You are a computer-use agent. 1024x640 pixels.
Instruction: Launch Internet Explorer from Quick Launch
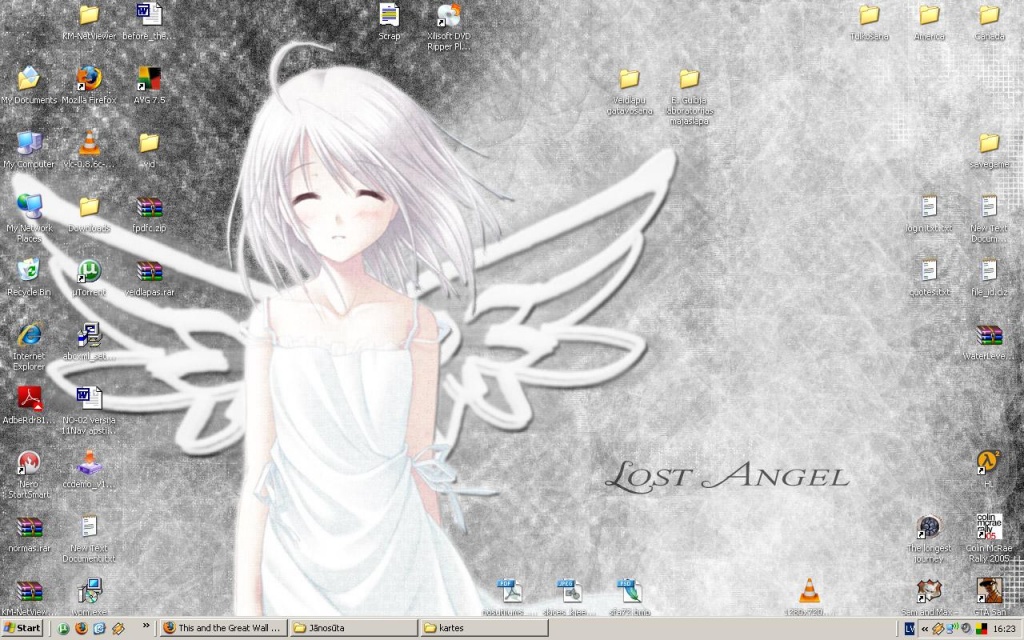tap(99, 628)
